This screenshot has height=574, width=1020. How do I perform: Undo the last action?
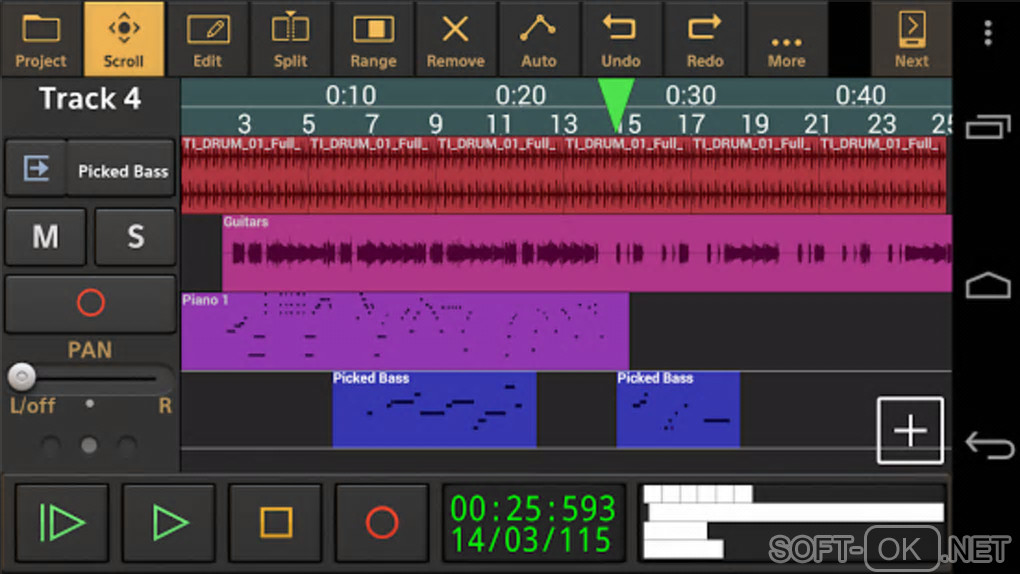[x=621, y=38]
